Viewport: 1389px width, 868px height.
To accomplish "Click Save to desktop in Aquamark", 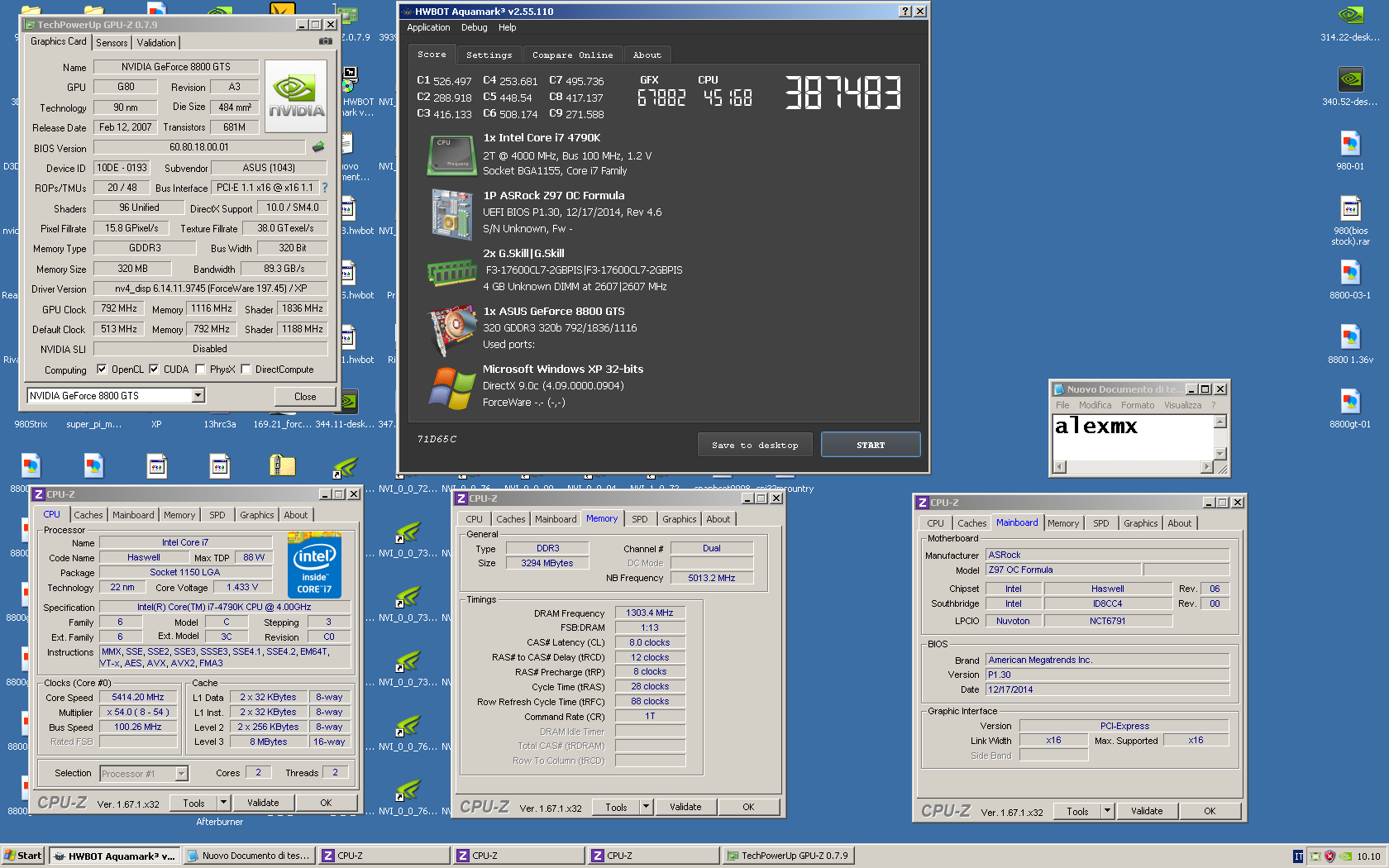I will coord(755,445).
